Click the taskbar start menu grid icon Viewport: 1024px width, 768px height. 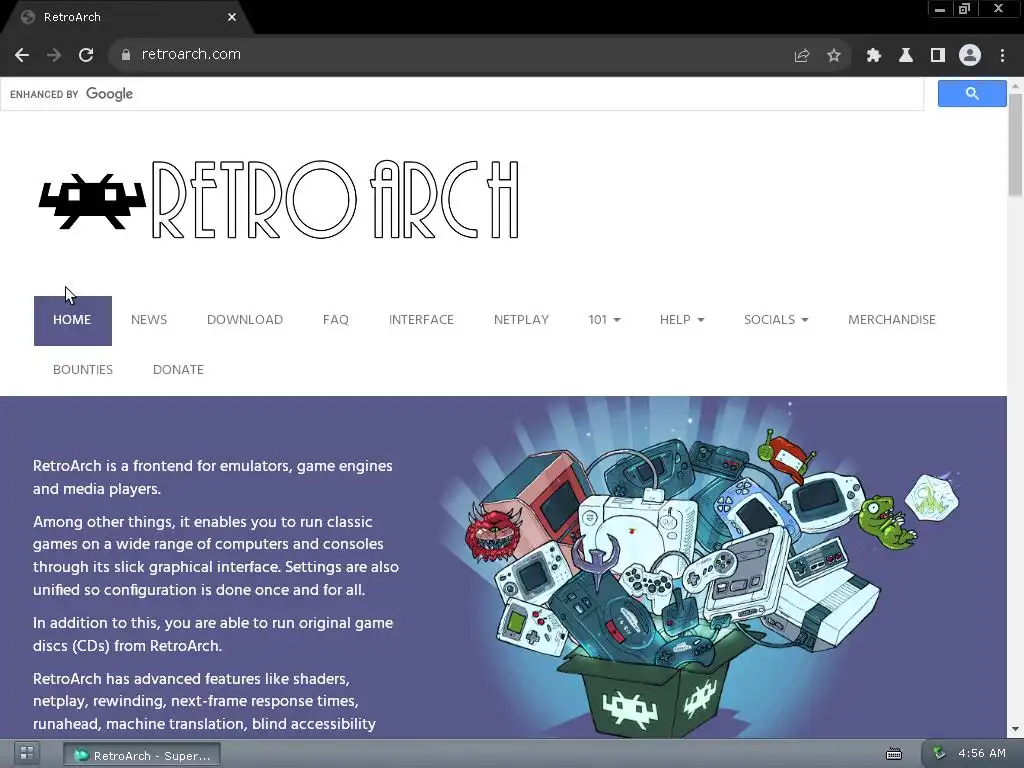pos(27,753)
